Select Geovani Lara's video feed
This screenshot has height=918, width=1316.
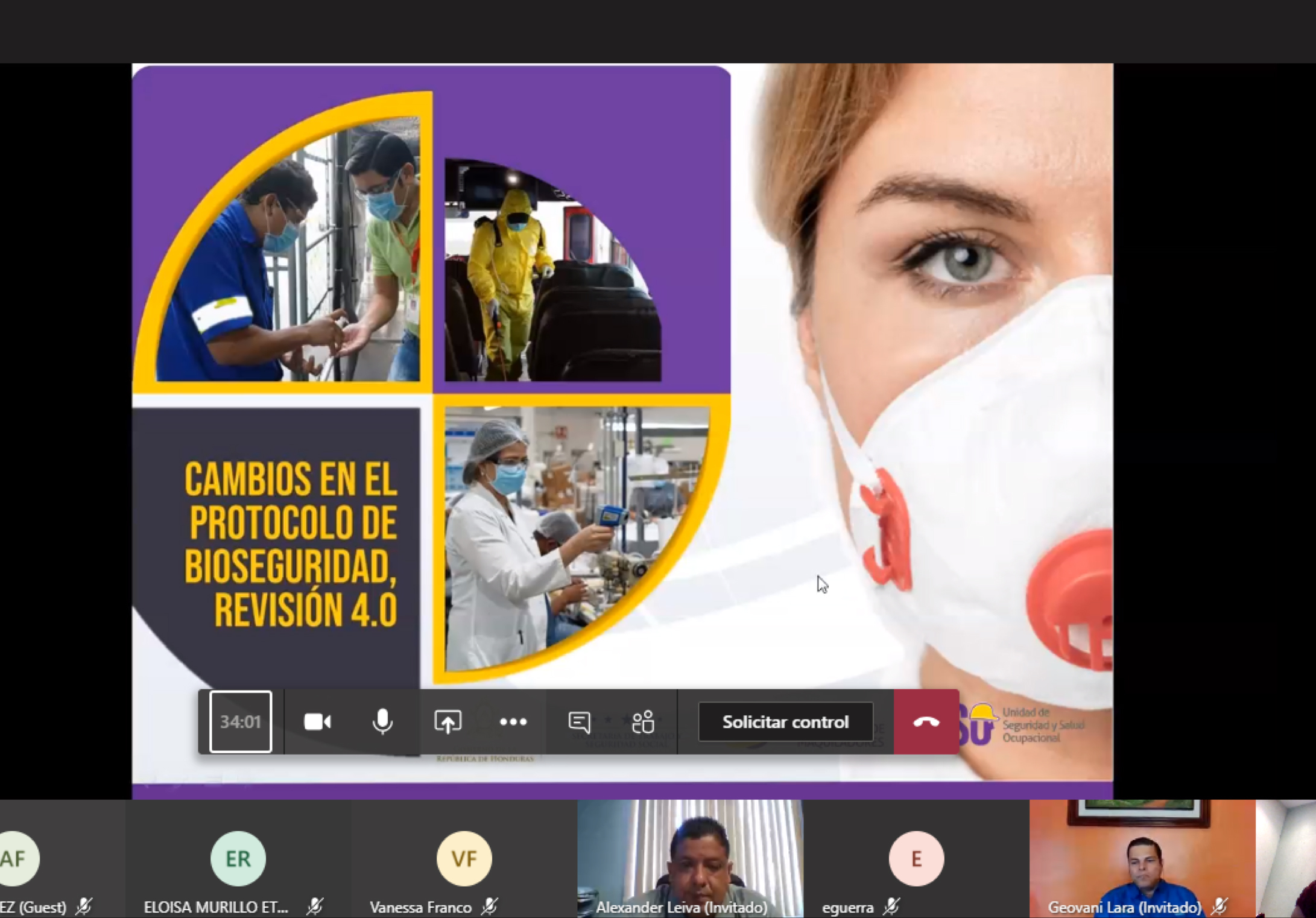click(1142, 859)
